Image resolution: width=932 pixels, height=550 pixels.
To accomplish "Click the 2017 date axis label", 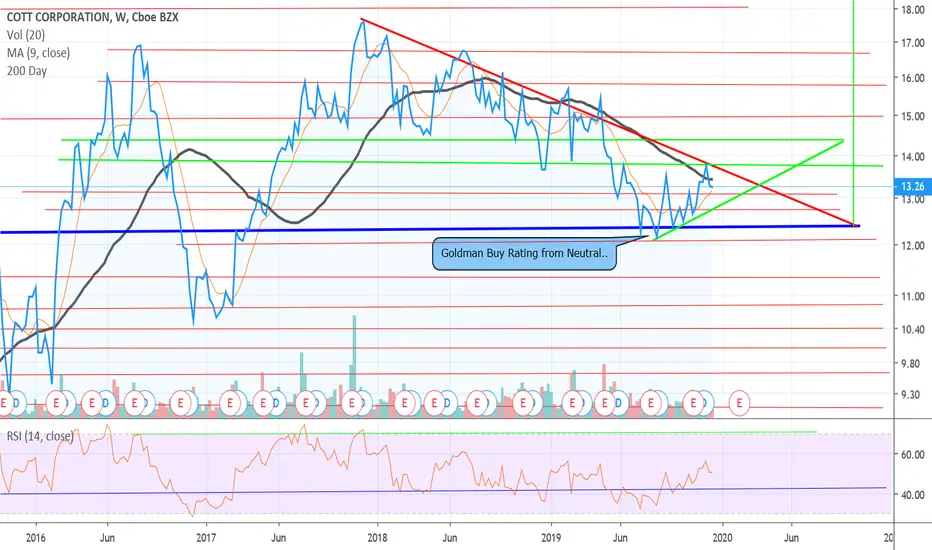I will 206,538.
